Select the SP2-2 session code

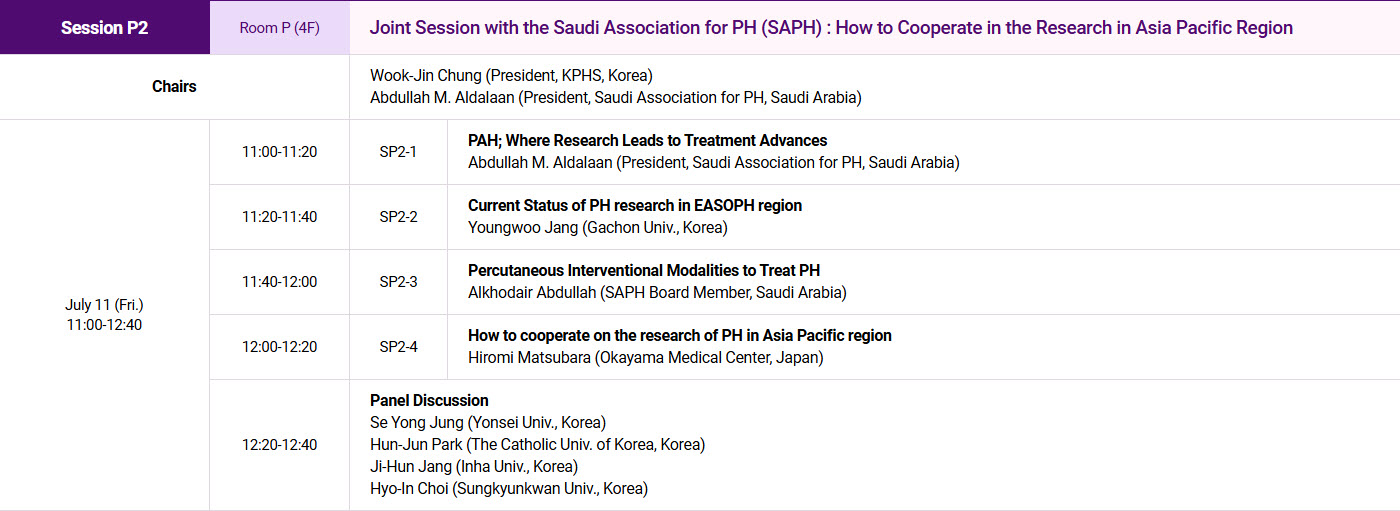(398, 217)
